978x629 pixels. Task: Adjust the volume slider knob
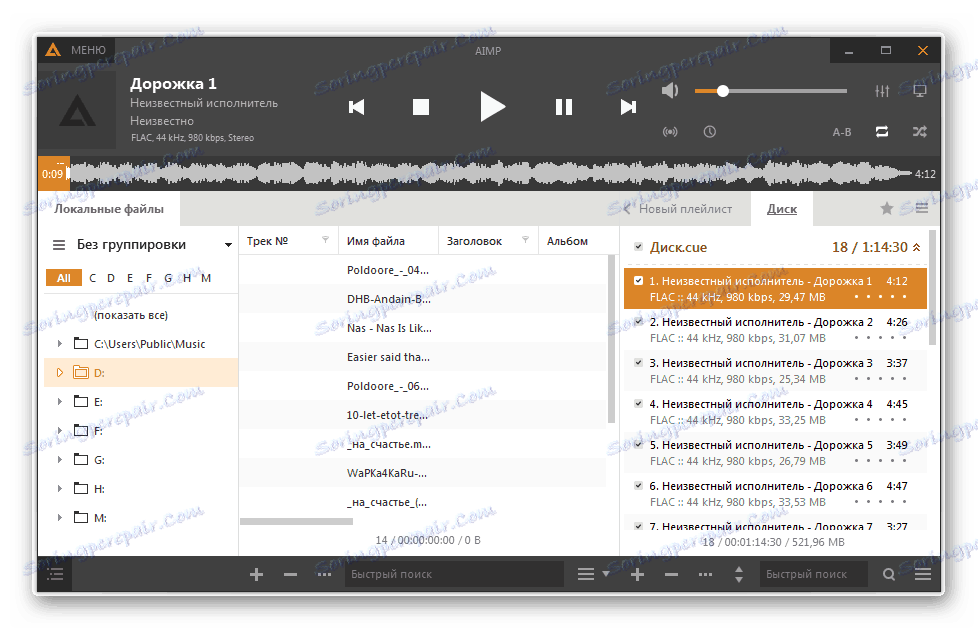coord(722,91)
